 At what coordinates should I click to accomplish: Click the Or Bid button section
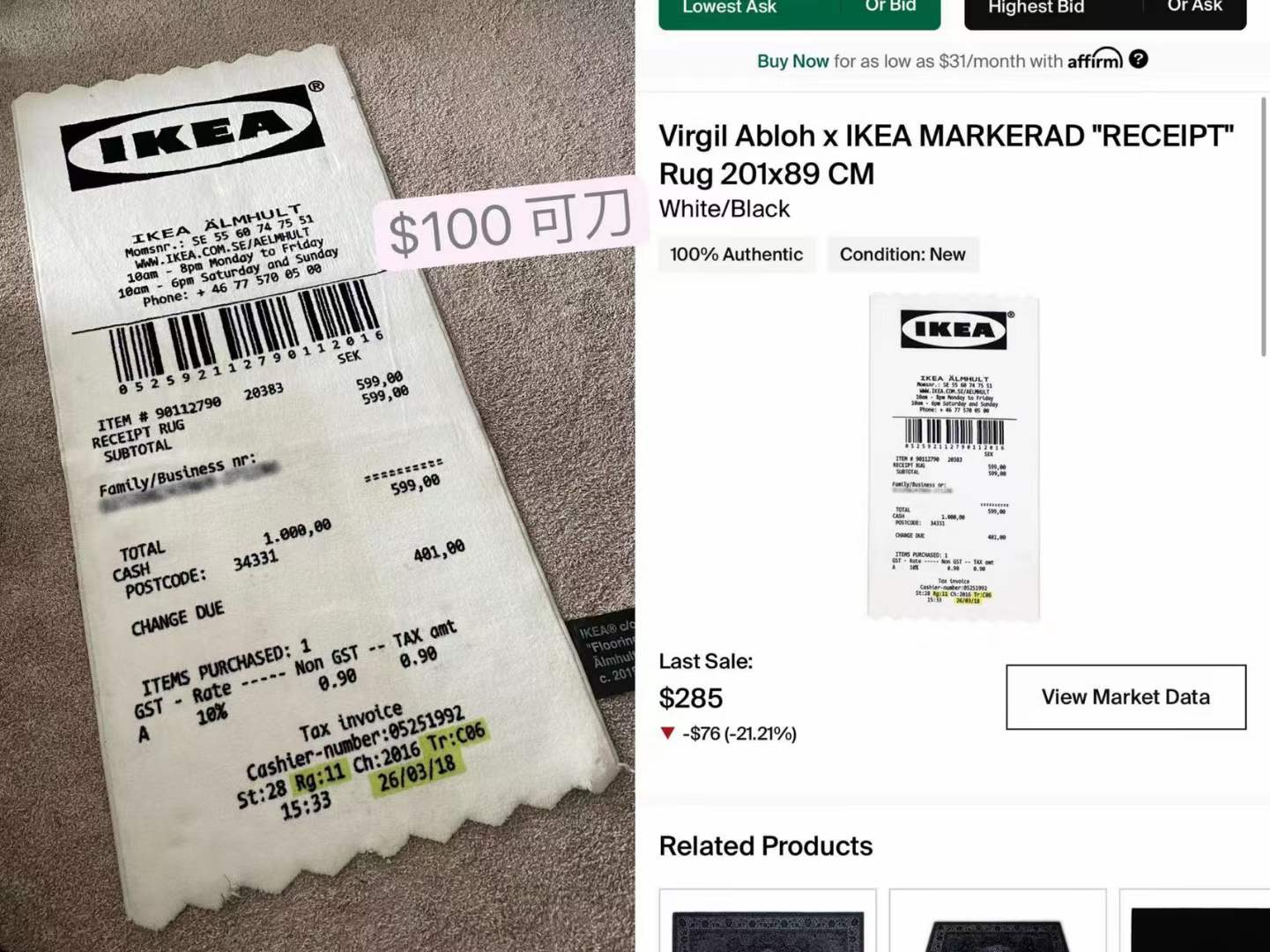click(891, 11)
